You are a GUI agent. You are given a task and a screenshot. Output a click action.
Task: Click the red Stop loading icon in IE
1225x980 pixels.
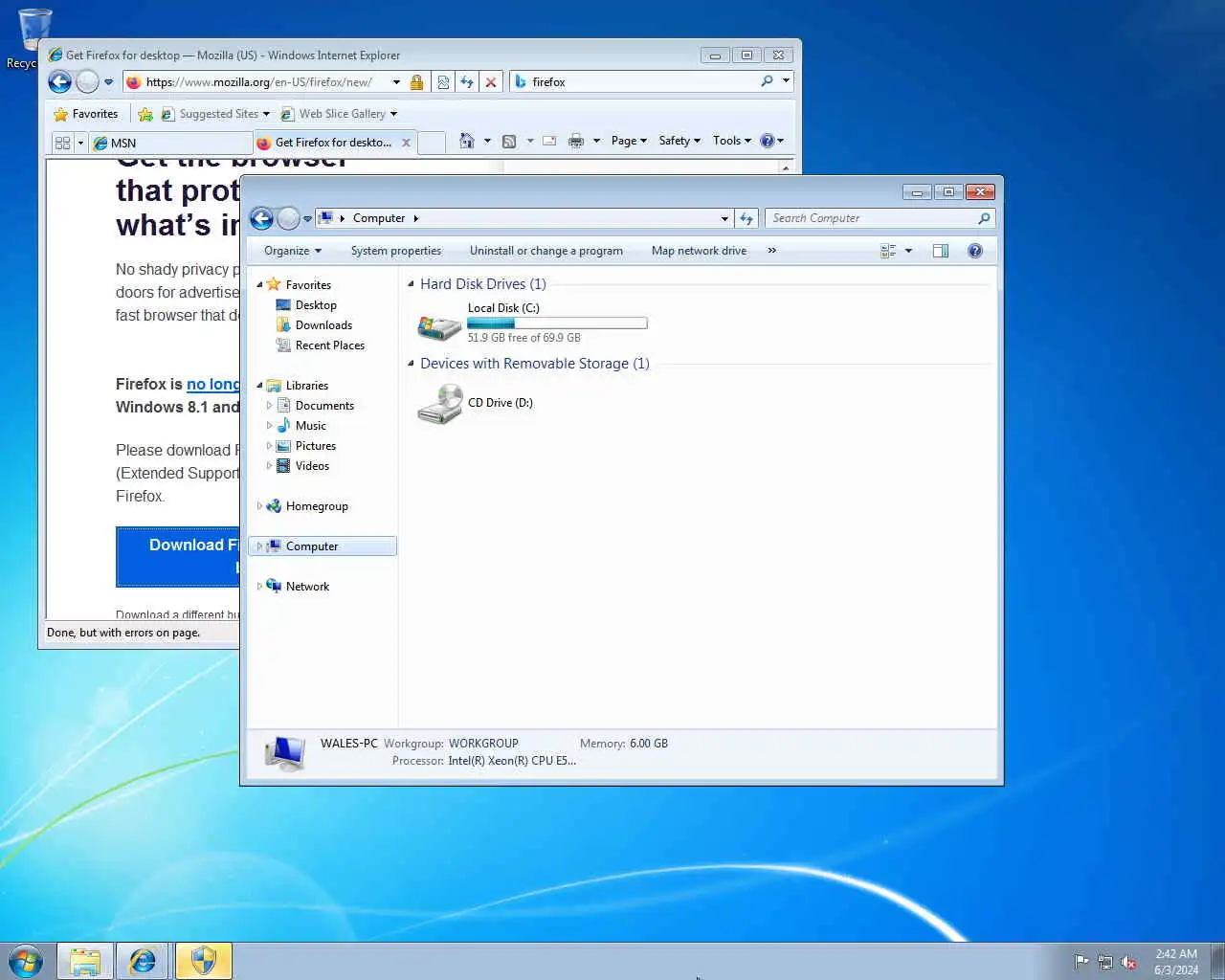tap(491, 82)
